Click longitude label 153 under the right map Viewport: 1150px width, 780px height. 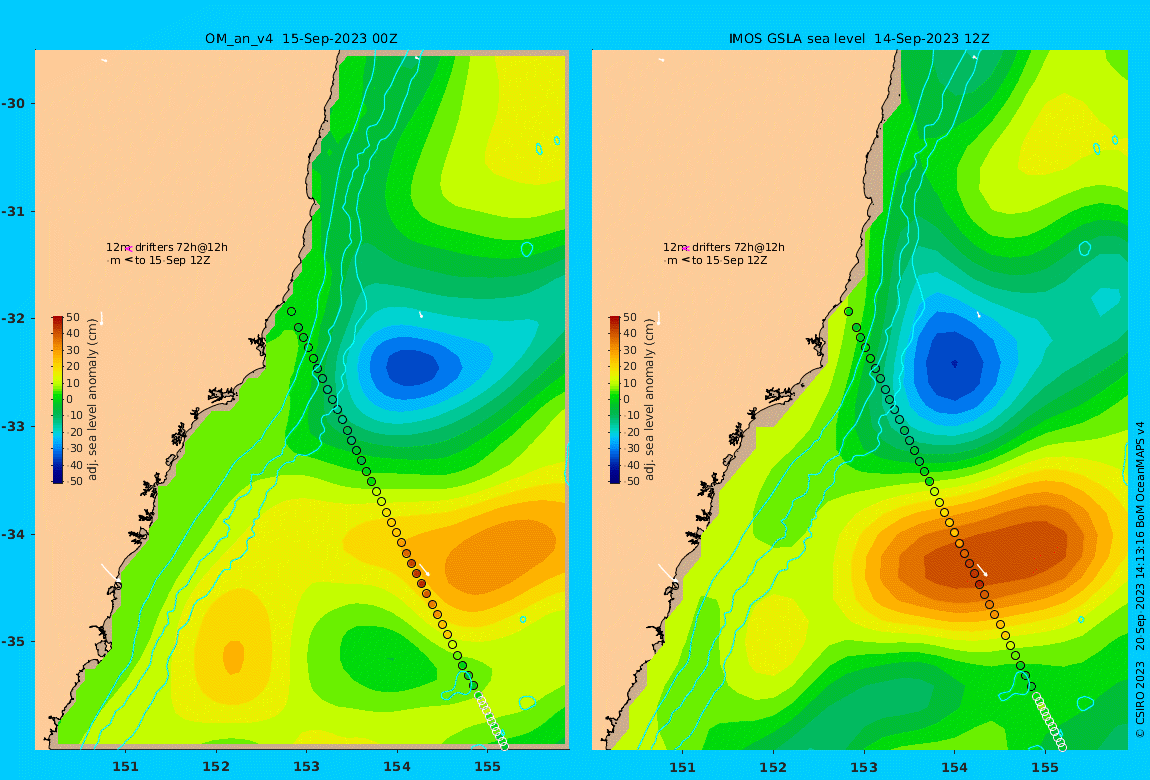click(x=864, y=768)
